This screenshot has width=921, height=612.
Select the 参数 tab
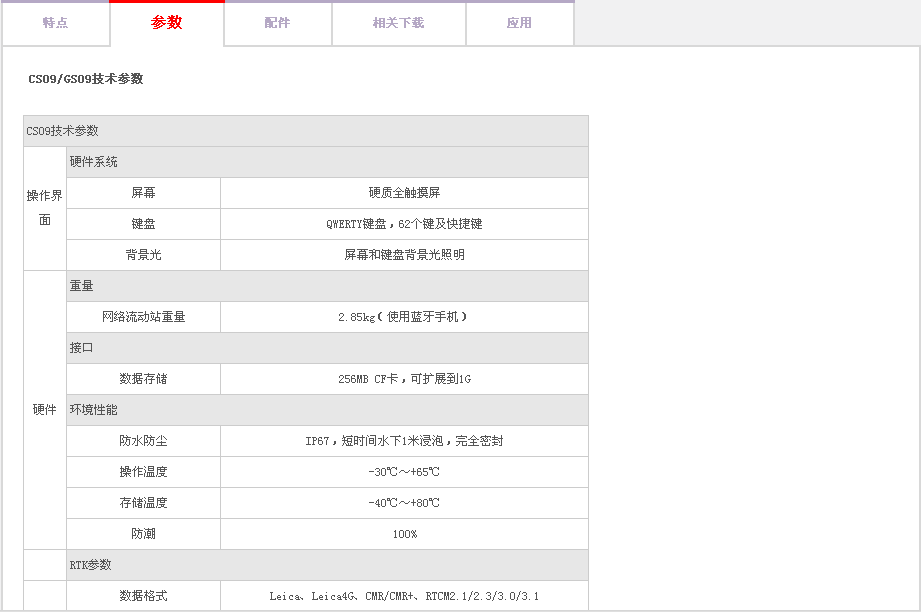pyautogui.click(x=167, y=23)
